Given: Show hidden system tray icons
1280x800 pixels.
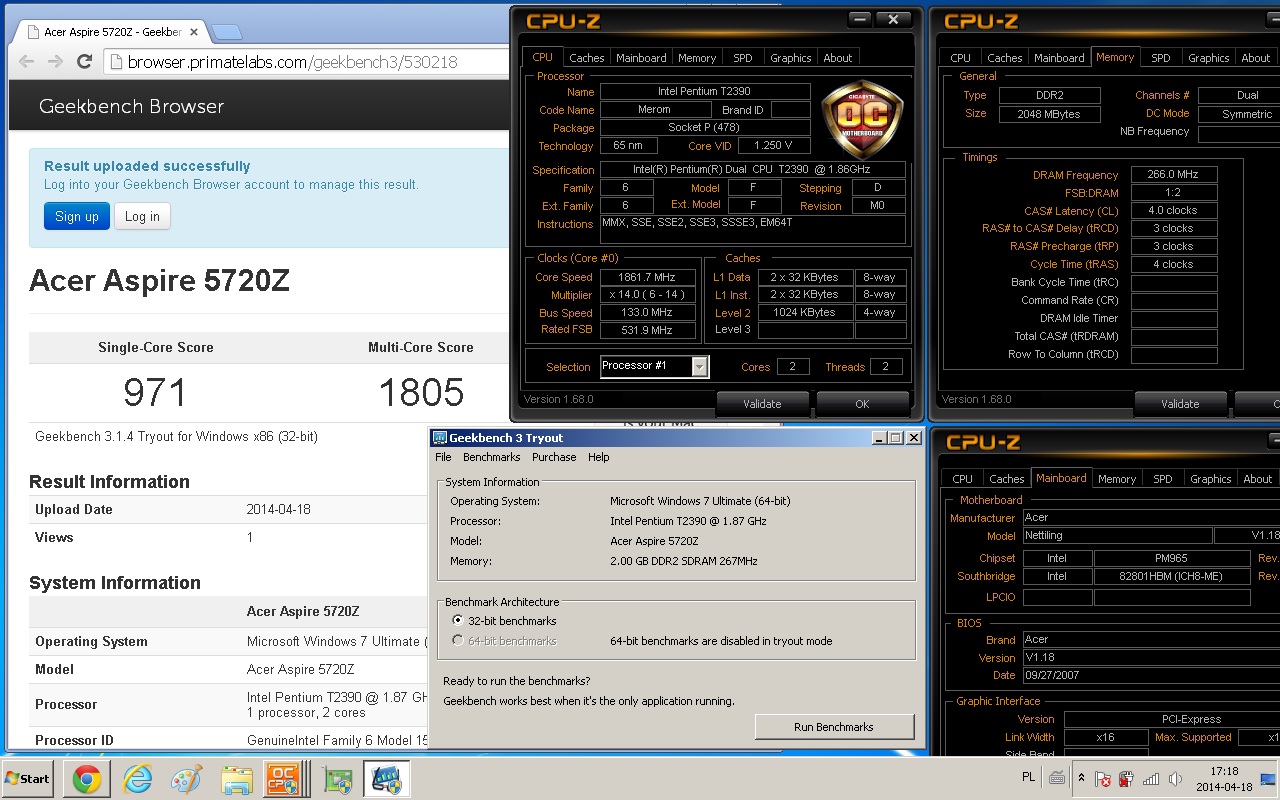Looking at the screenshot, I should [x=1080, y=778].
